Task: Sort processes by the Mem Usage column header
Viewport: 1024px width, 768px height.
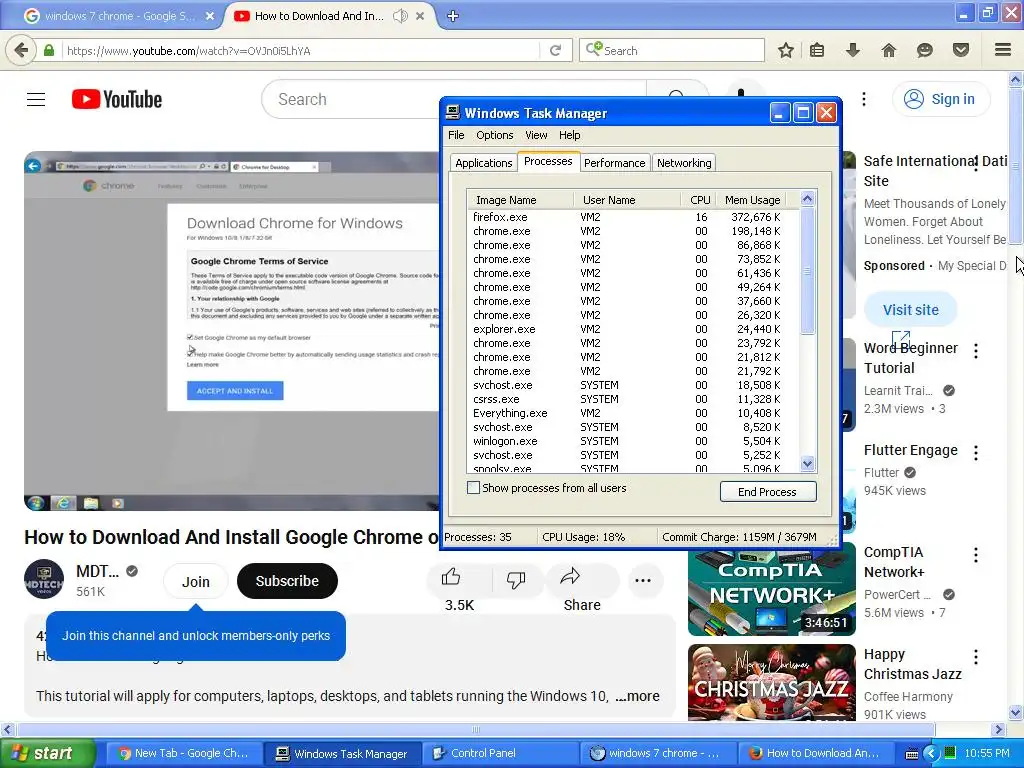Action: 752,200
